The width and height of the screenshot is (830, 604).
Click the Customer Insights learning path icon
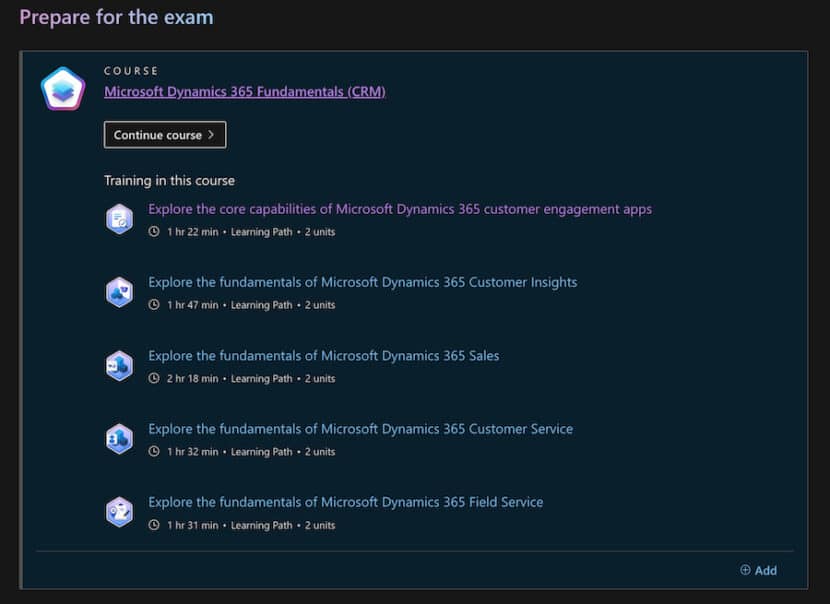click(x=119, y=292)
